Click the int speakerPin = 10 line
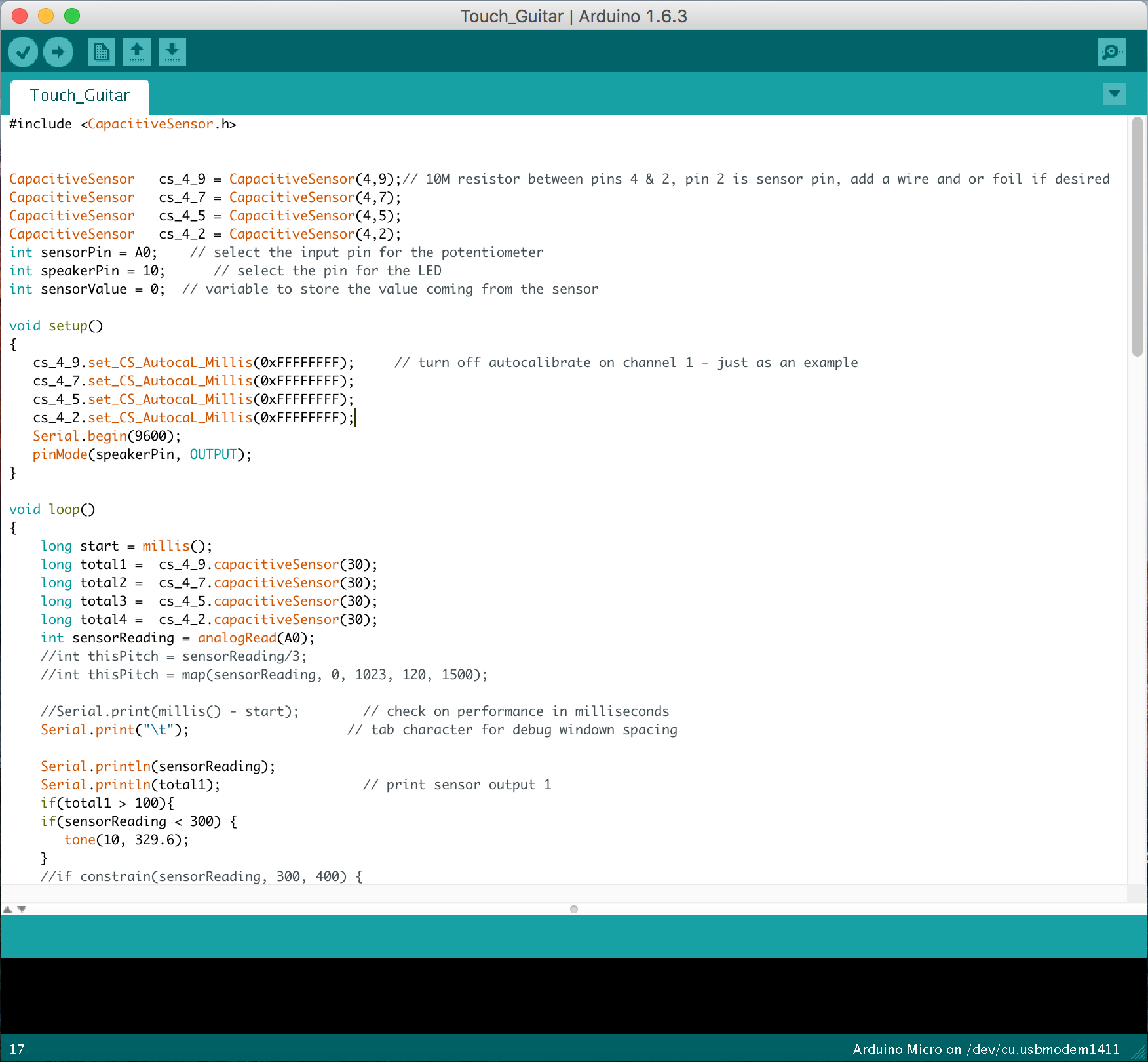 [225, 271]
